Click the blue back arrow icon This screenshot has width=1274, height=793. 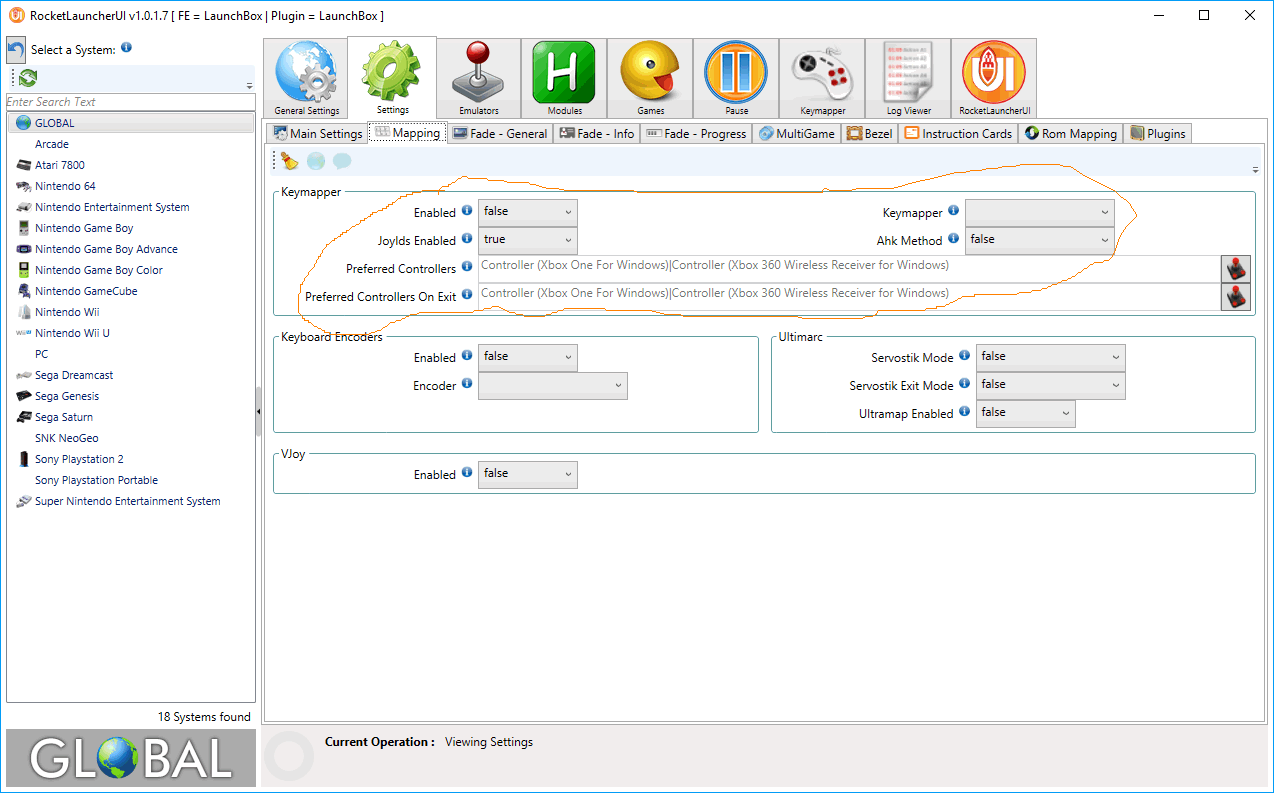coord(16,50)
